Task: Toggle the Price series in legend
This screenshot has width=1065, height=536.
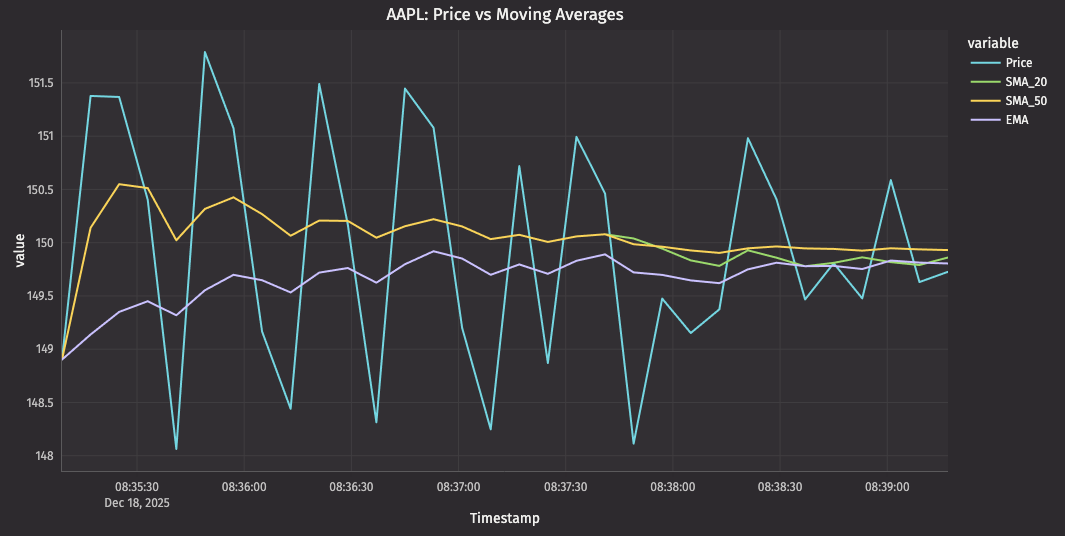Action: (x=1019, y=63)
